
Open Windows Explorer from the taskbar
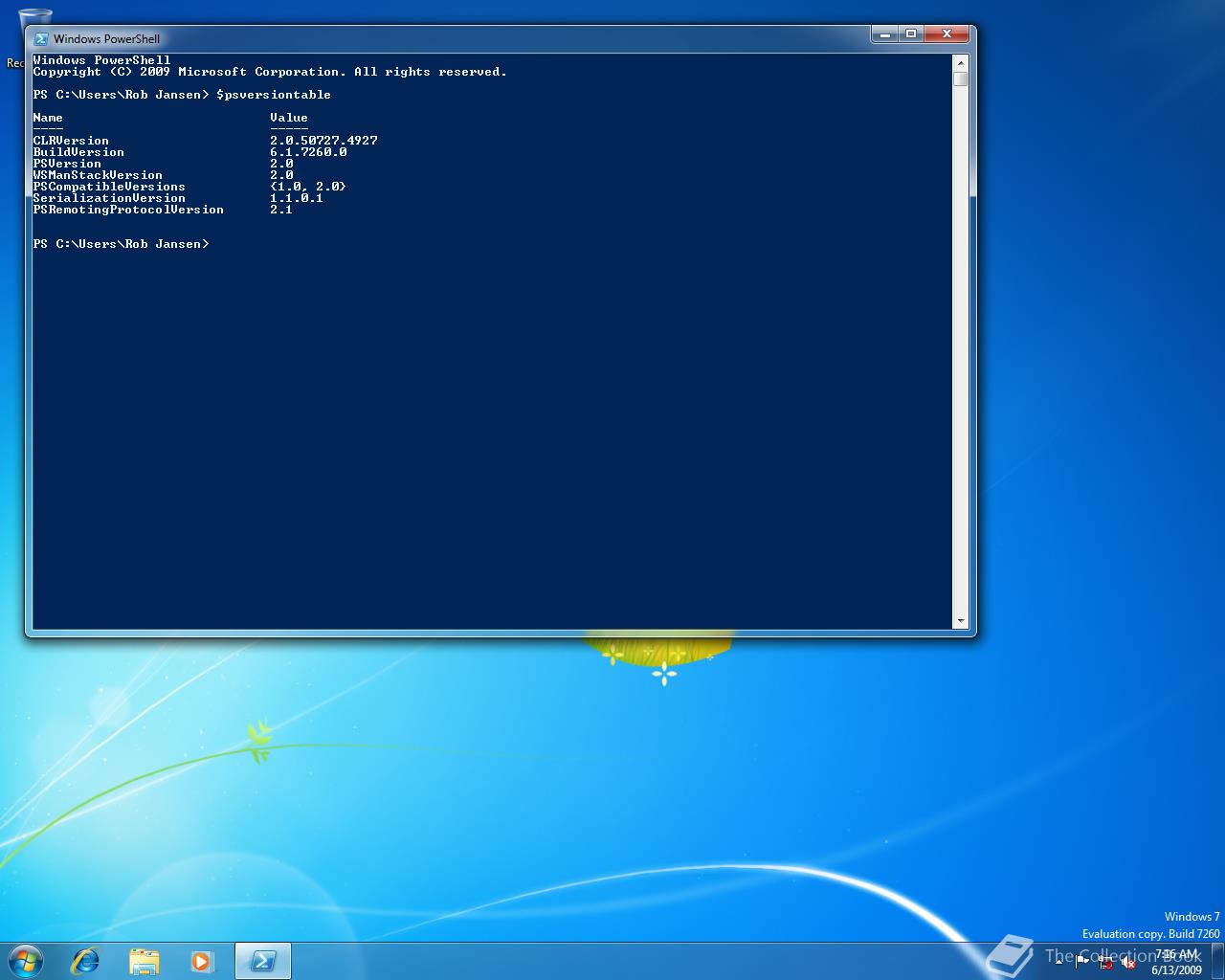144,961
